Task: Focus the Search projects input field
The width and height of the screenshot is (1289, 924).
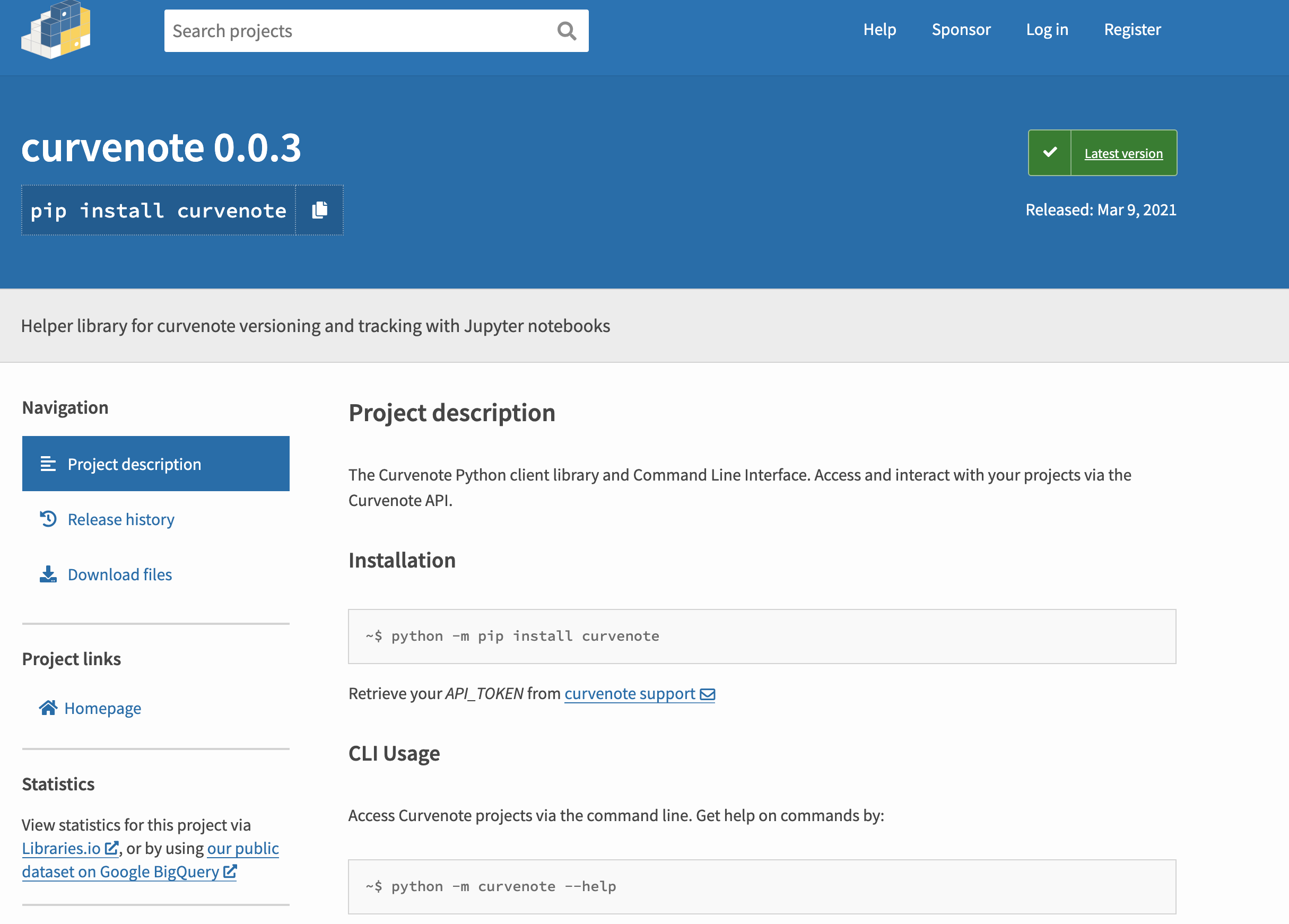Action: [x=376, y=31]
